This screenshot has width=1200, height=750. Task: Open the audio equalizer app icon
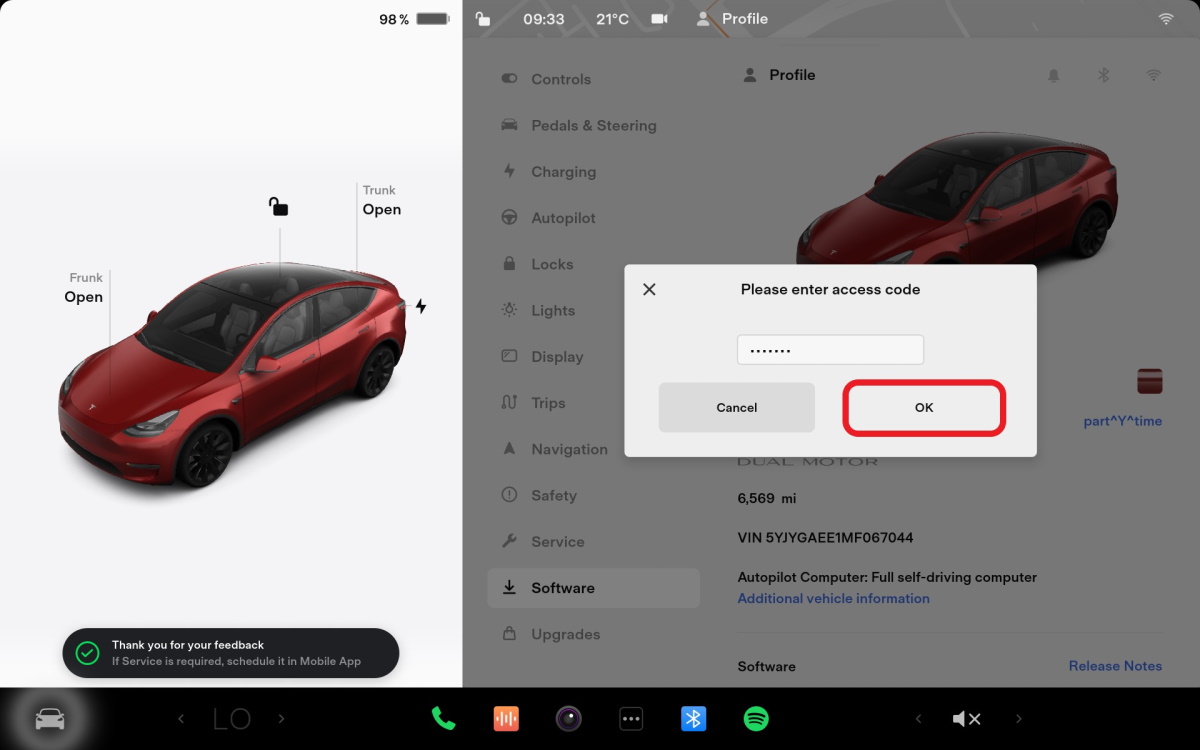507,718
